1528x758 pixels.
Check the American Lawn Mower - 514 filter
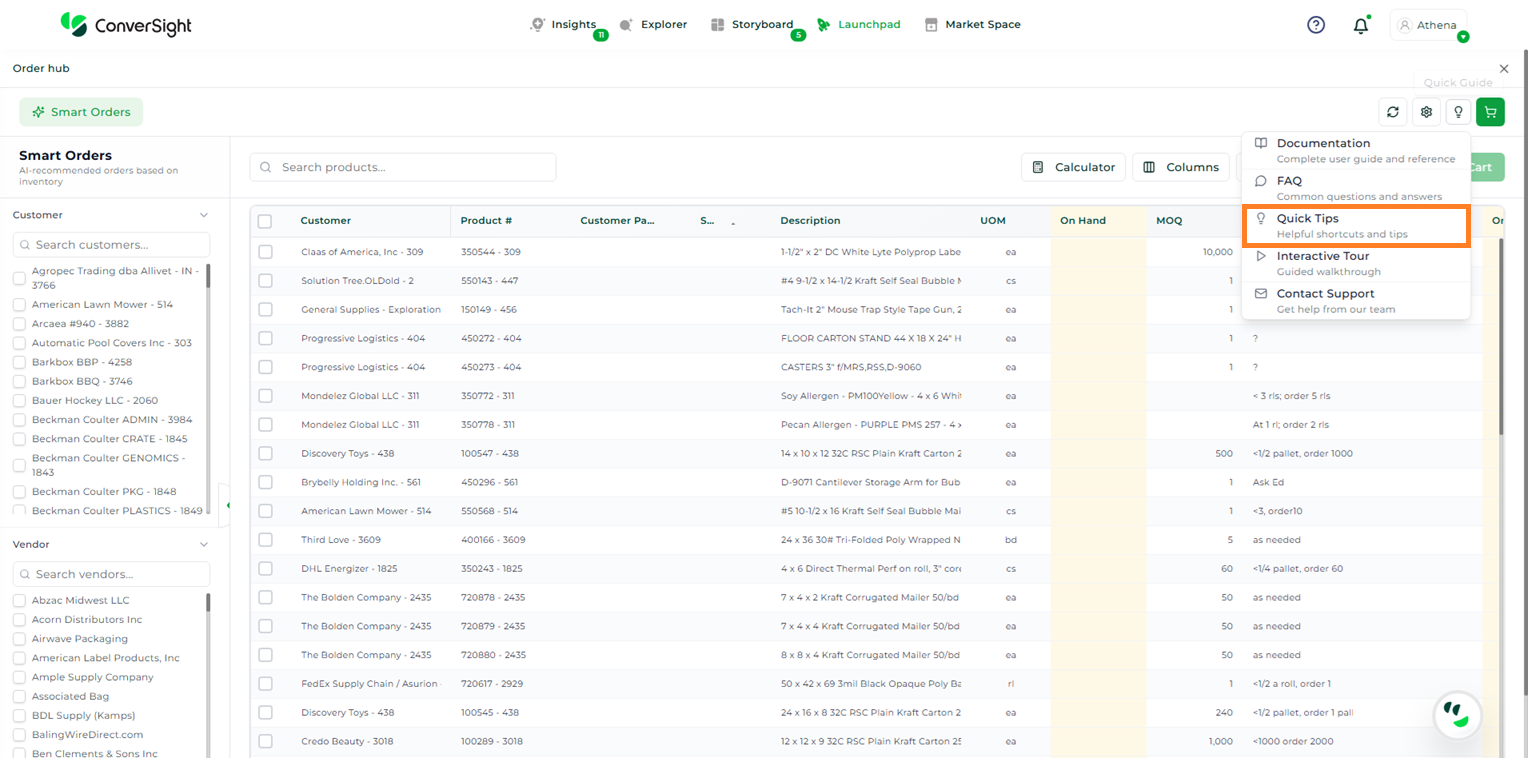pyautogui.click(x=19, y=305)
